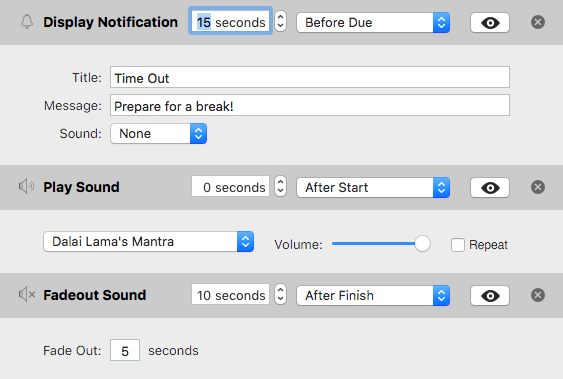The height and width of the screenshot is (379, 563).
Task: Remove the Fadeout Sound action
Action: pos(538,295)
